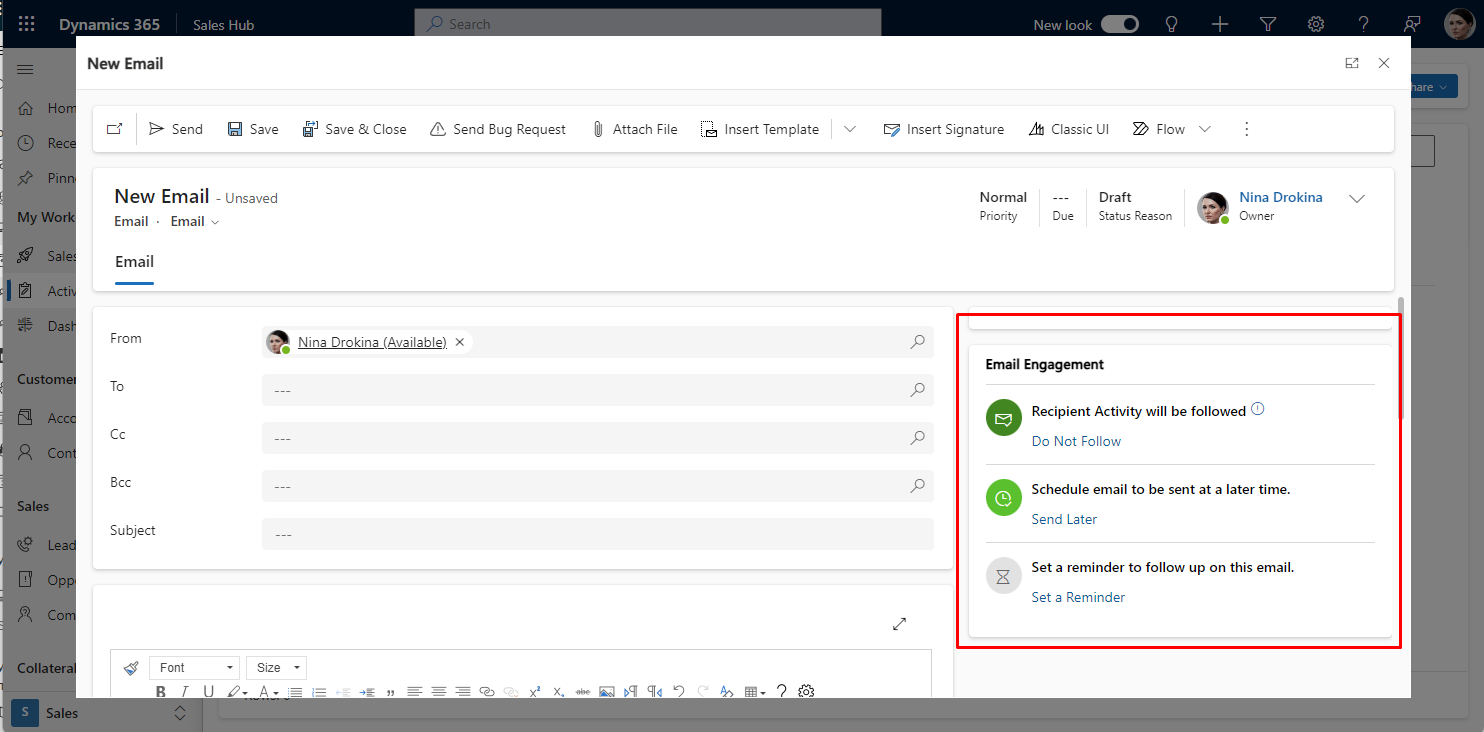
Task: Click the Send Later link
Action: point(1064,519)
